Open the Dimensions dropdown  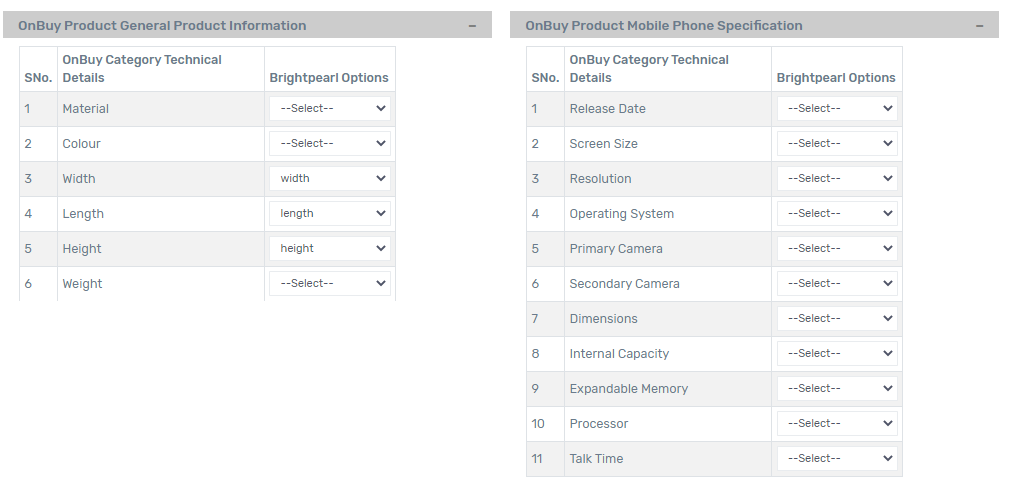point(837,319)
